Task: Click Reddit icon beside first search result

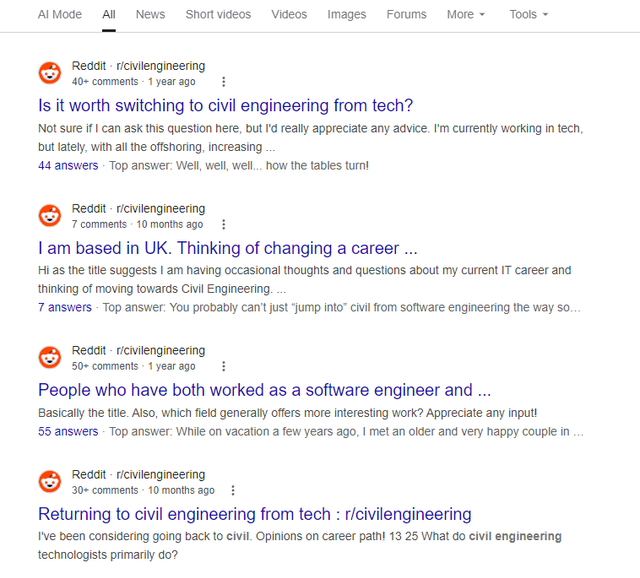Action: (50, 73)
